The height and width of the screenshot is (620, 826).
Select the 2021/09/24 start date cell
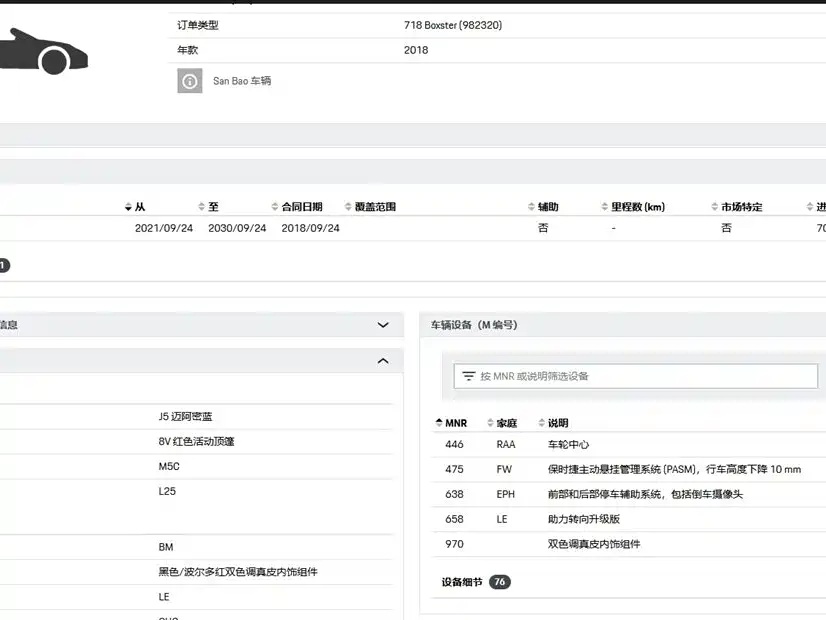click(x=164, y=228)
